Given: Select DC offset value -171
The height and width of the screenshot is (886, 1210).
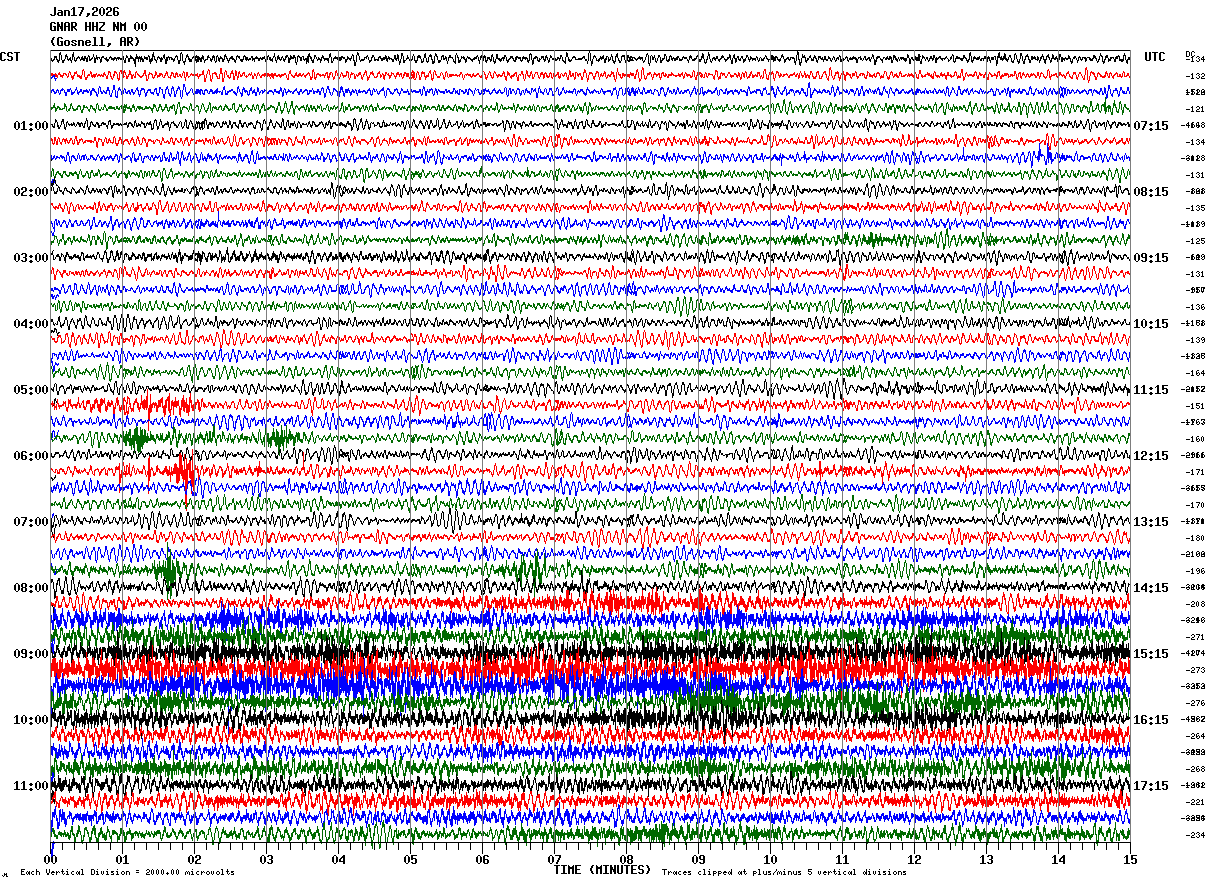Looking at the screenshot, I should (1195, 472).
